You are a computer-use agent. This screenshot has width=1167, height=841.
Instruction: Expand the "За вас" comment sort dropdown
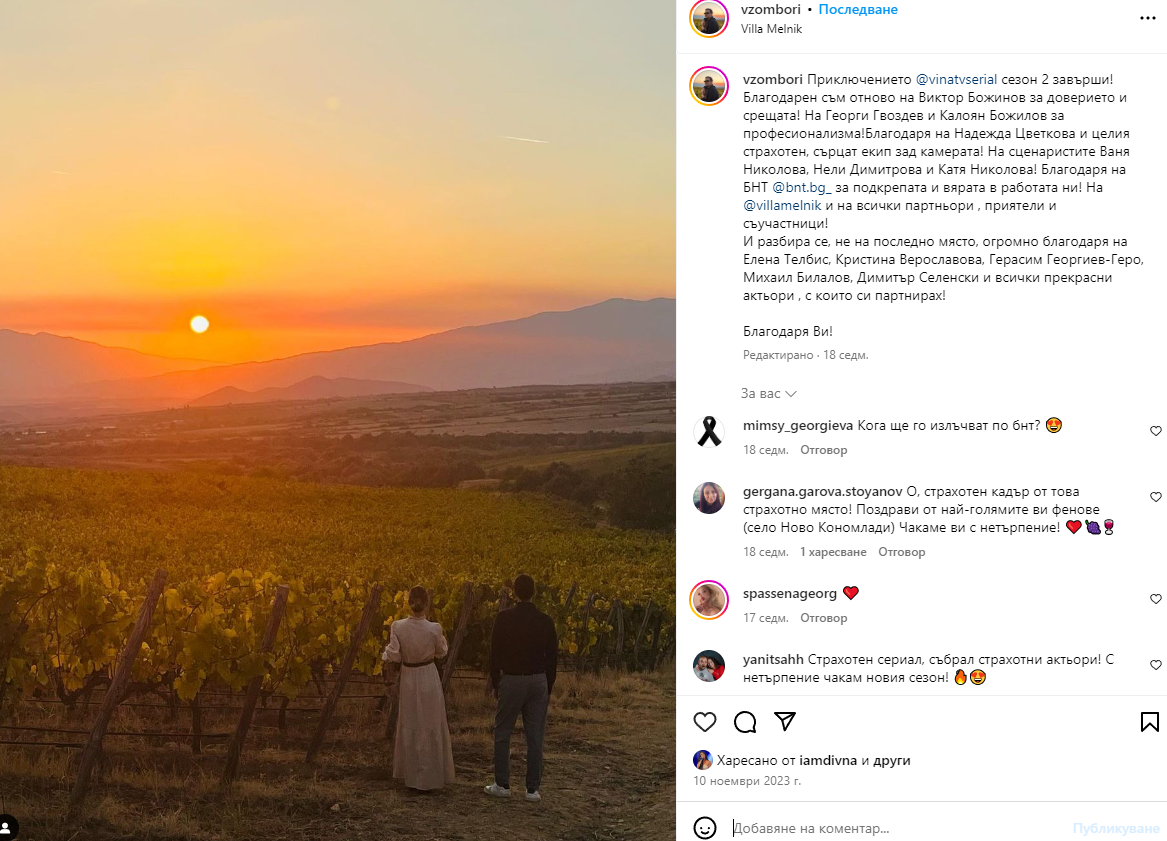point(769,394)
